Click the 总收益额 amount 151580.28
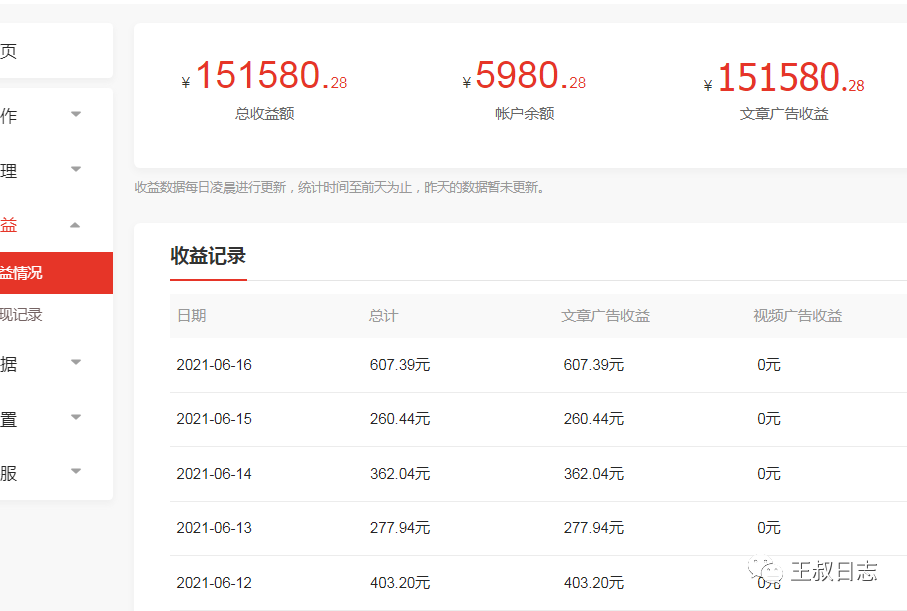Image resolution: width=907 pixels, height=611 pixels. point(264,76)
